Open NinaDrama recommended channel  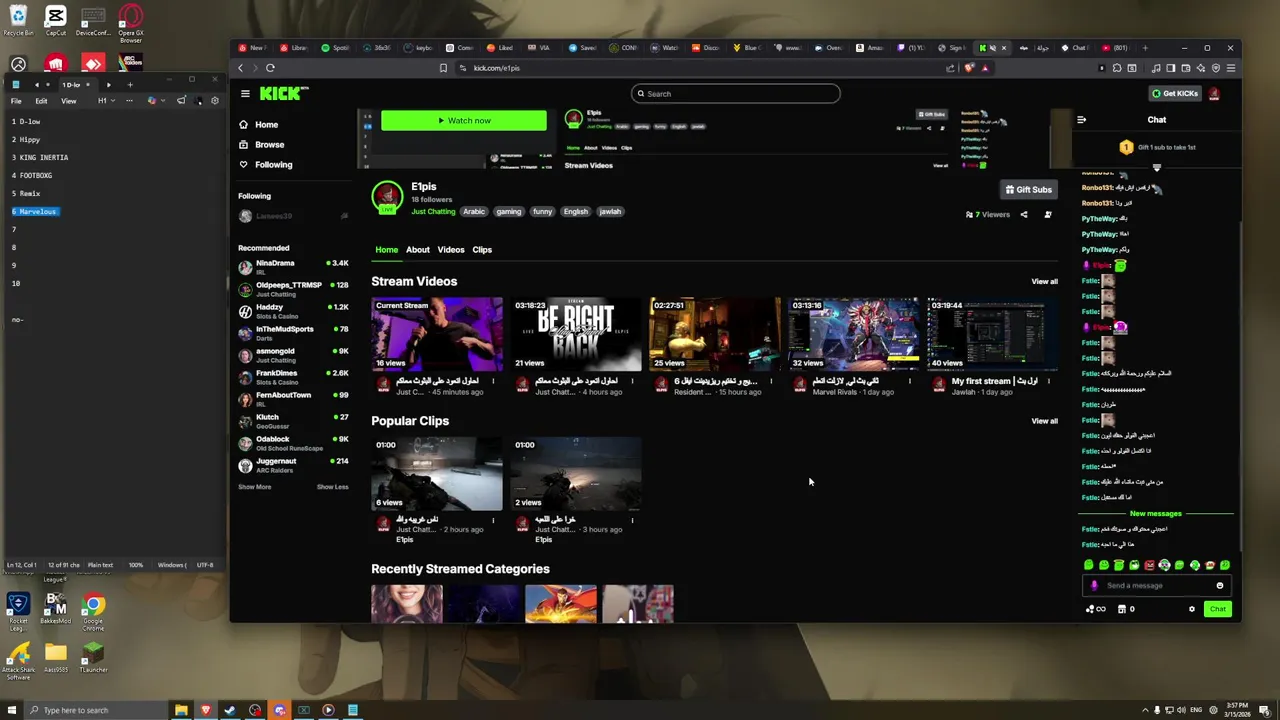[293, 267]
